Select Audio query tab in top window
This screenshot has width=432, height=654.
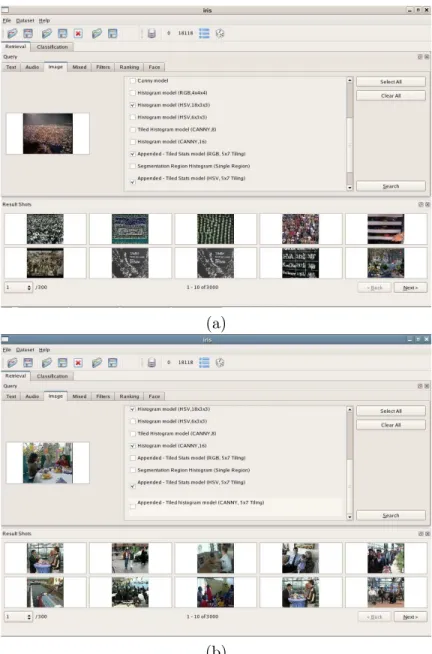[x=32, y=67]
